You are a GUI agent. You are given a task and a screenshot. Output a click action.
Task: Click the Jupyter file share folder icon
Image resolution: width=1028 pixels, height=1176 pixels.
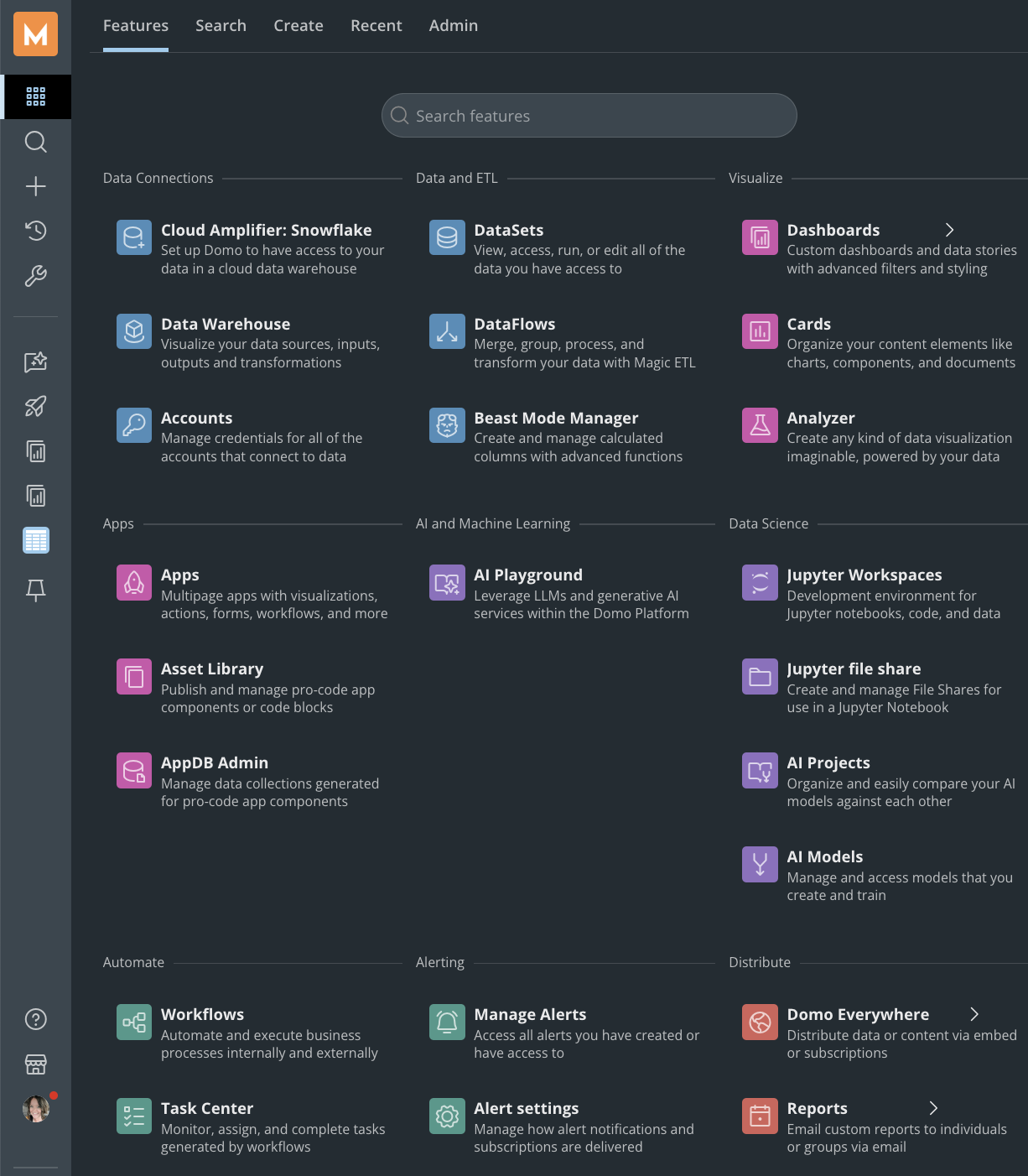pyautogui.click(x=760, y=676)
